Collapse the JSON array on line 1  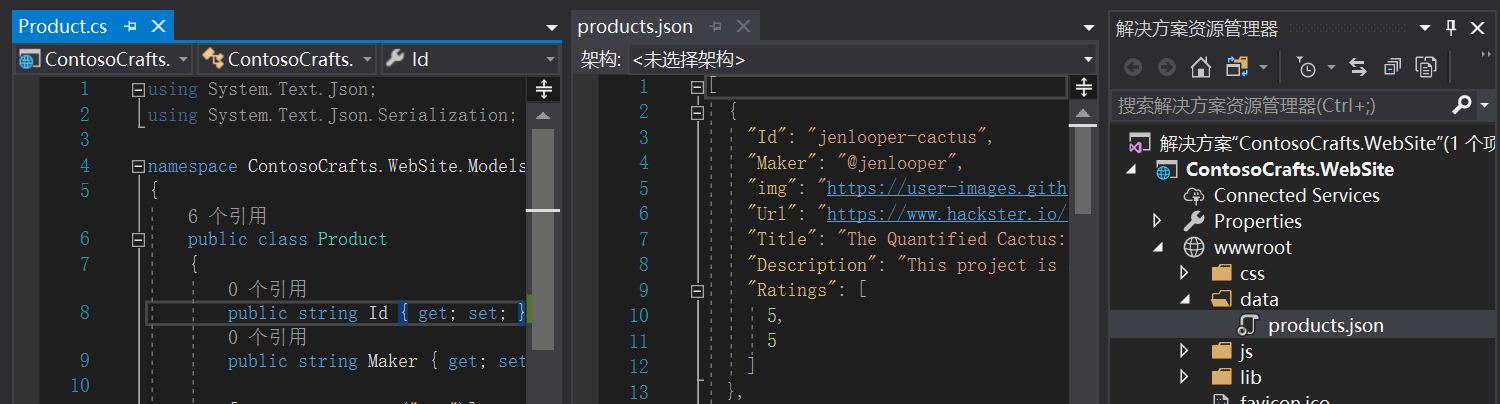pyautogui.click(x=698, y=87)
